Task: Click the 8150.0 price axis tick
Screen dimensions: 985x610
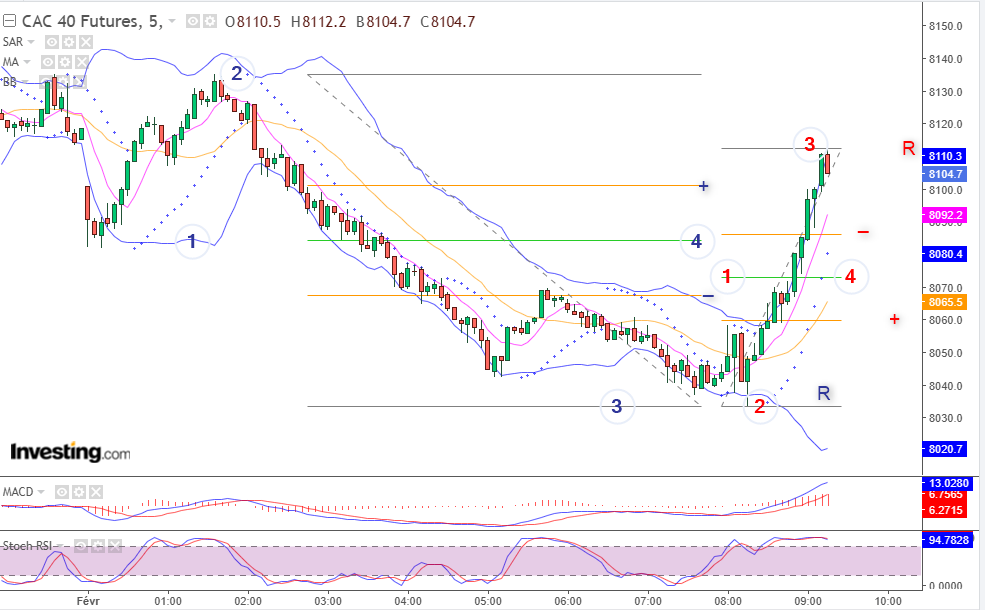Action: (945, 26)
